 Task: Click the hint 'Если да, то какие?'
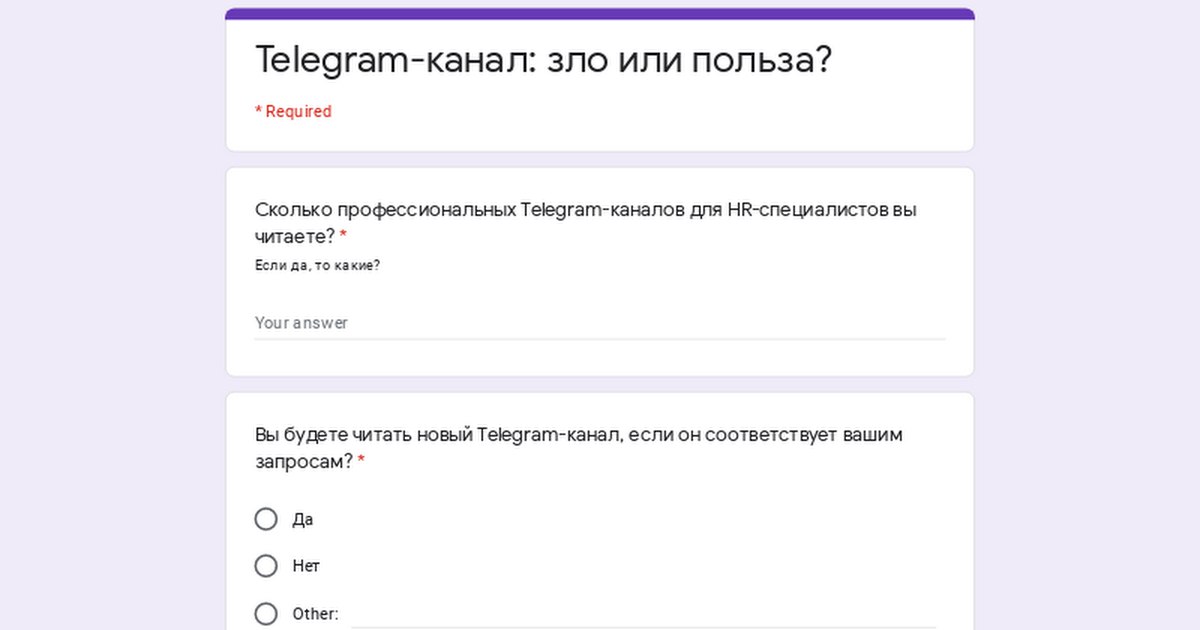click(x=317, y=265)
